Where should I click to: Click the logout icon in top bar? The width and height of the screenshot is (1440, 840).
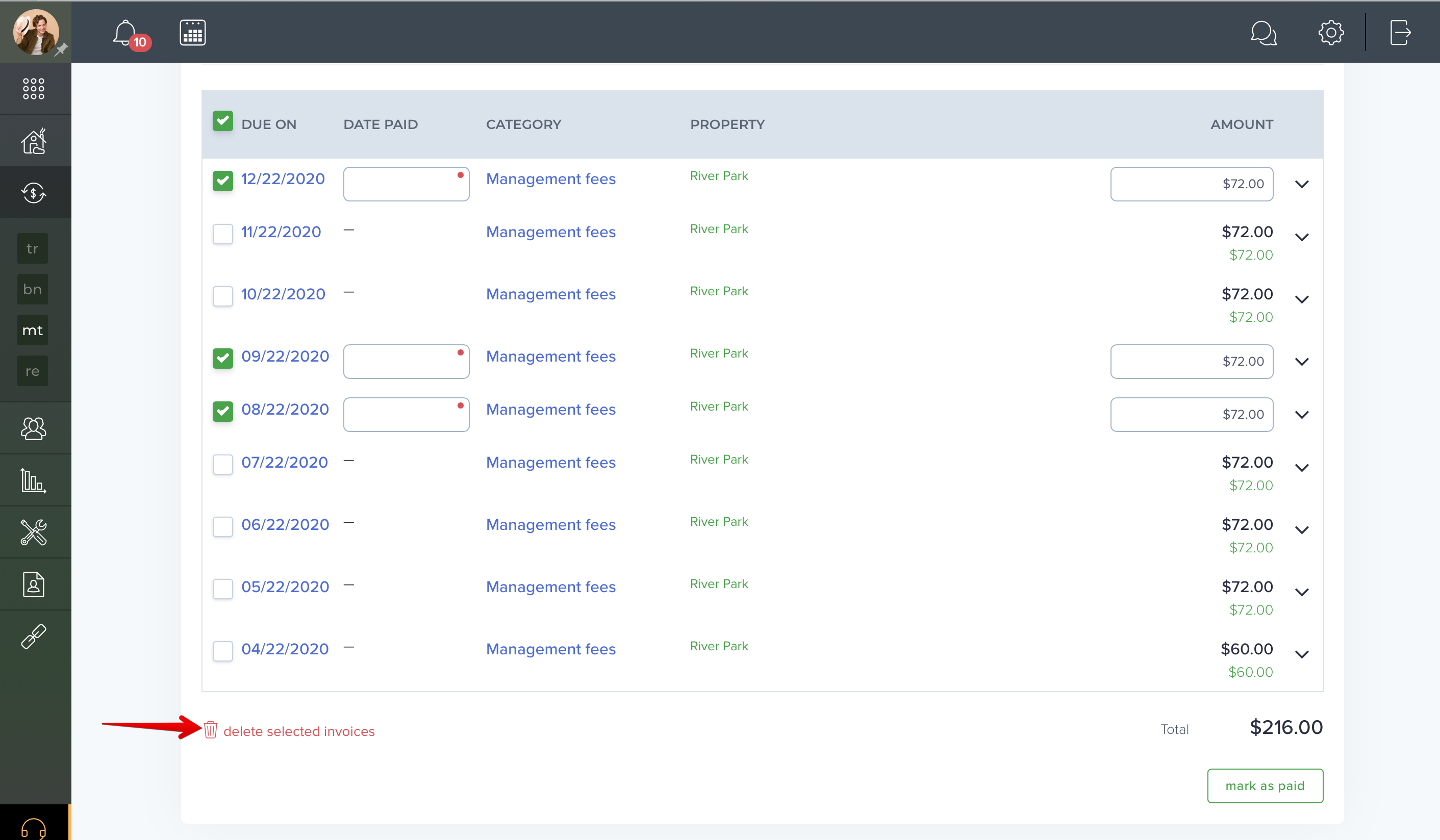(x=1400, y=33)
